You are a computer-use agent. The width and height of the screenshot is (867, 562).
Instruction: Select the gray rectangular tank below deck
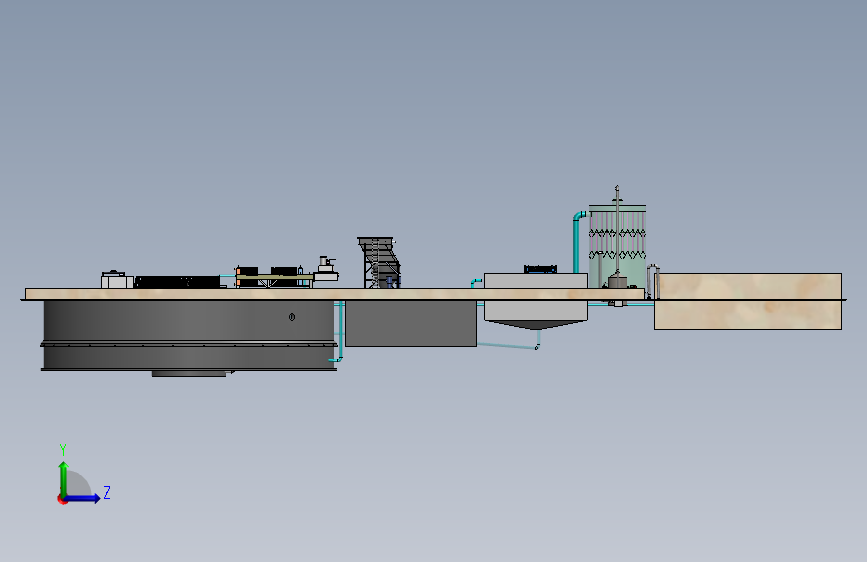(411, 324)
